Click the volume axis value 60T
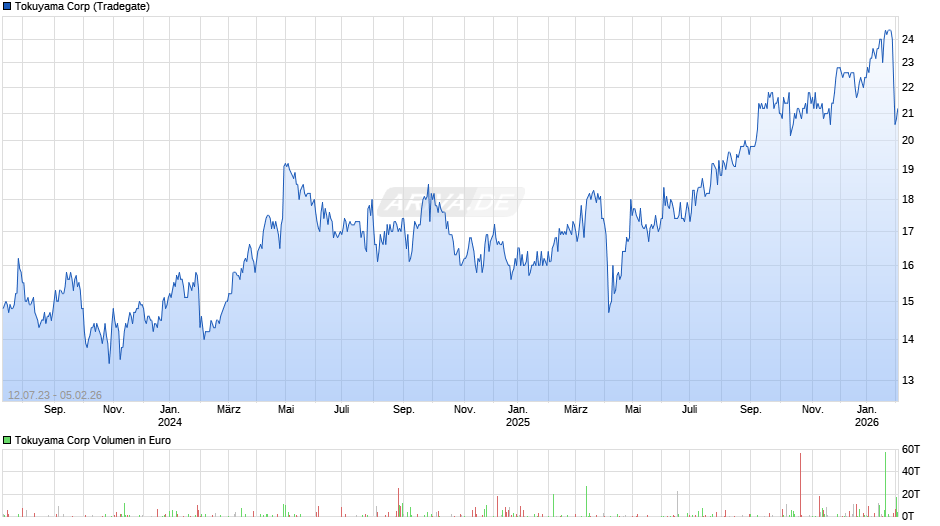940x526 pixels. 911,450
